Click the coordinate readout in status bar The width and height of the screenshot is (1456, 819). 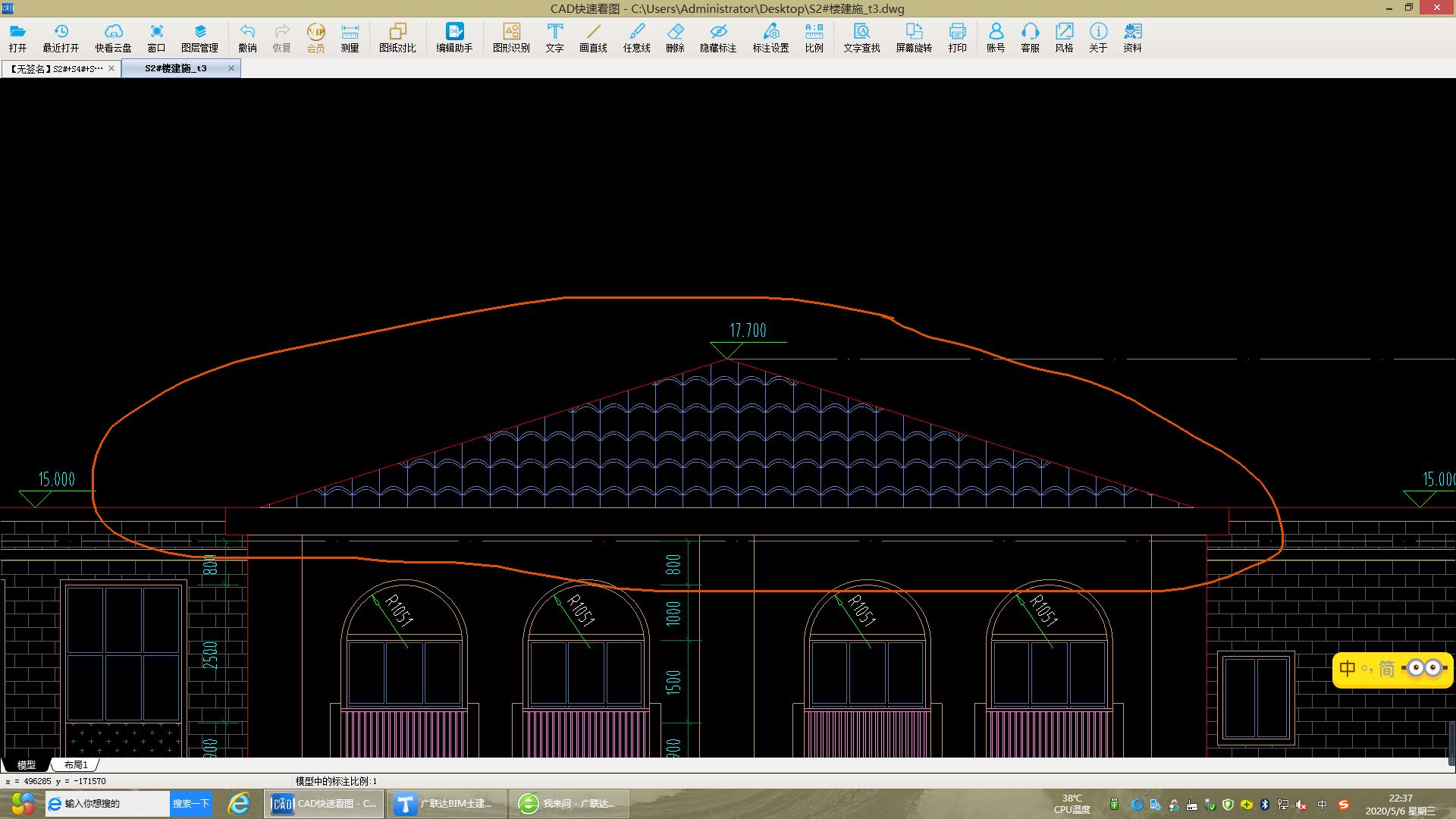click(x=56, y=781)
